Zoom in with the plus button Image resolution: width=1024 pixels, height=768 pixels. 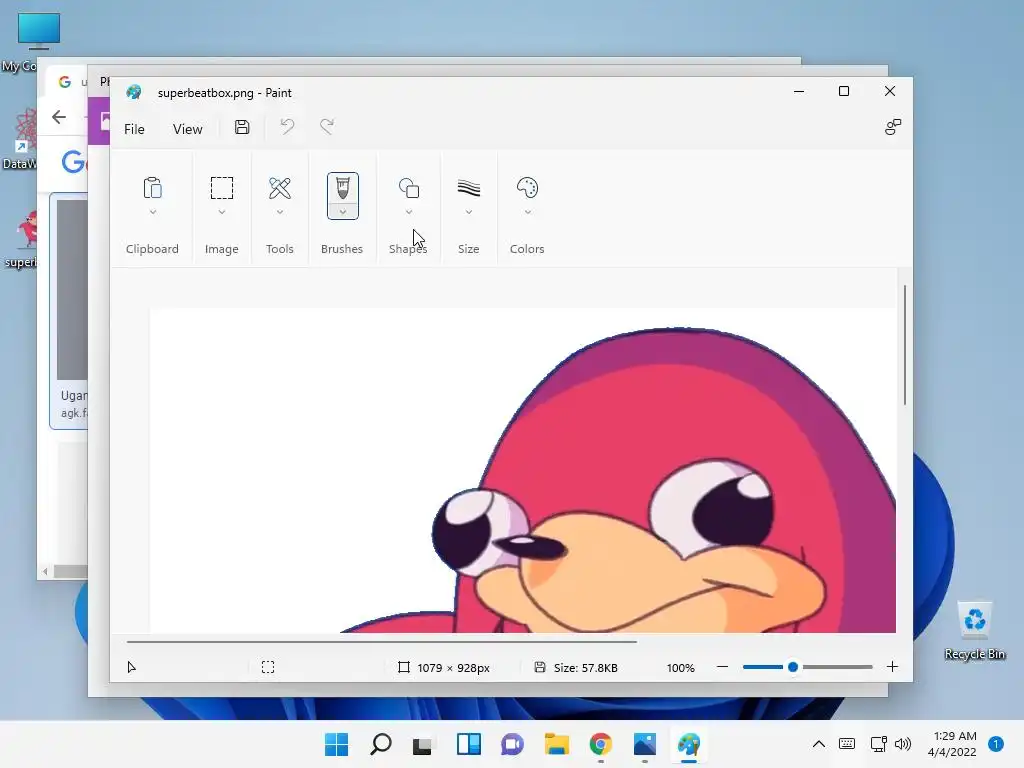click(892, 667)
